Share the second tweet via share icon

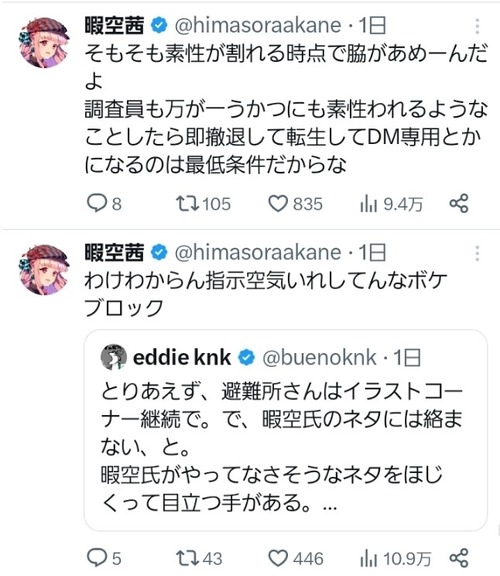[x=459, y=558]
